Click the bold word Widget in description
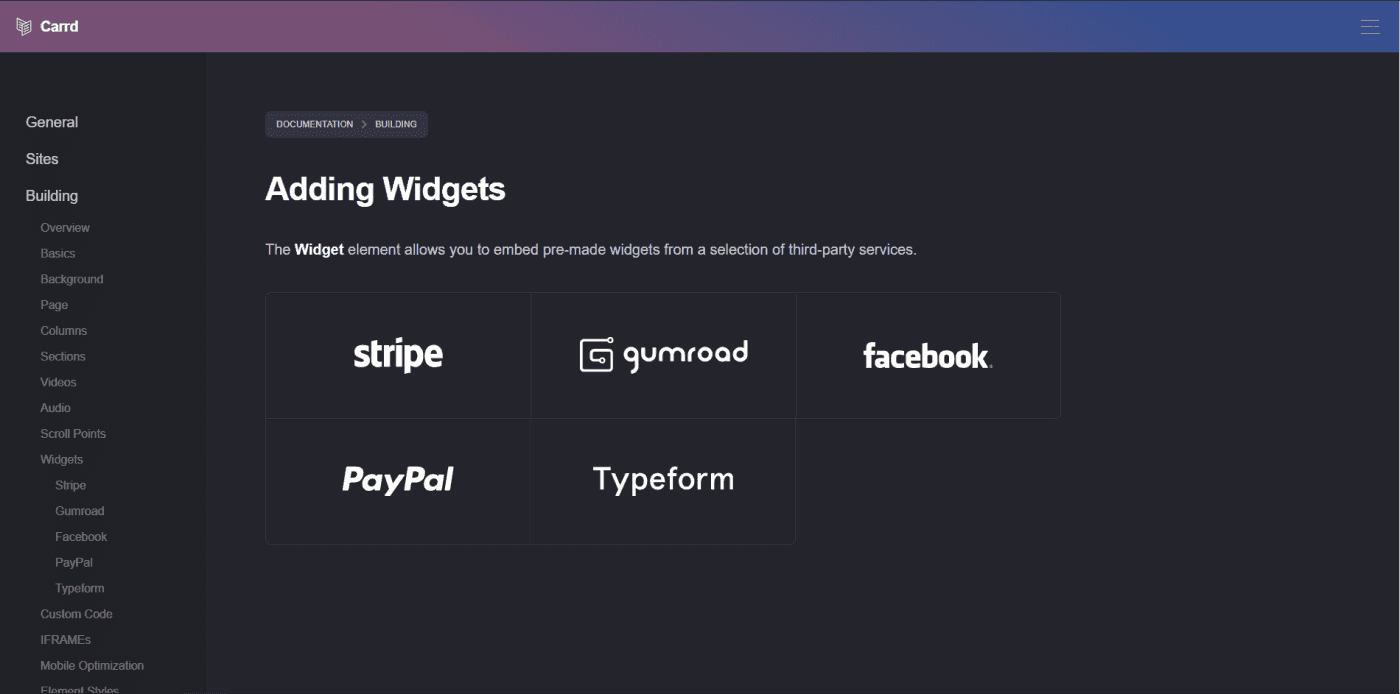1400x694 pixels. tap(319, 249)
